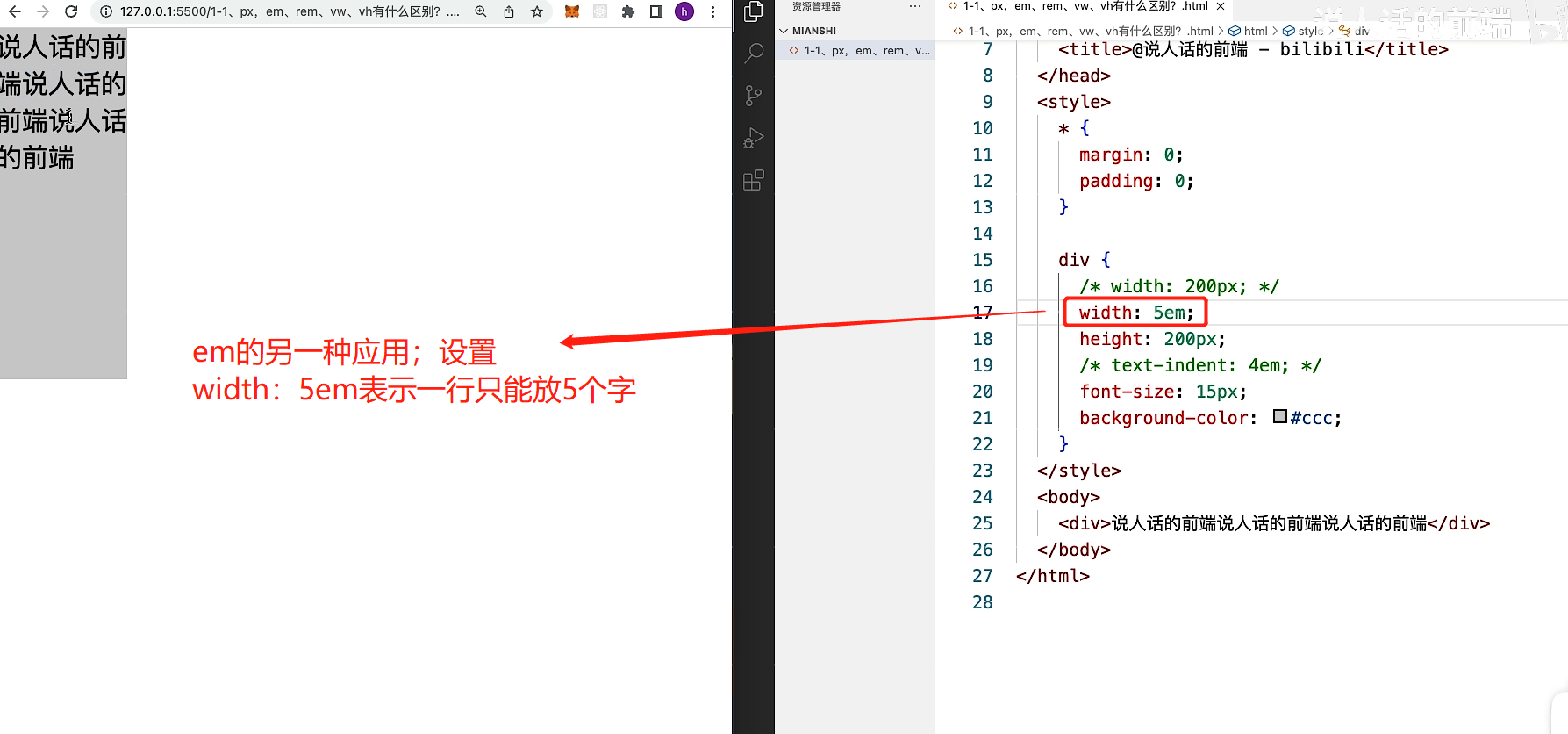Open the browser three-dot menu

pyautogui.click(x=712, y=11)
